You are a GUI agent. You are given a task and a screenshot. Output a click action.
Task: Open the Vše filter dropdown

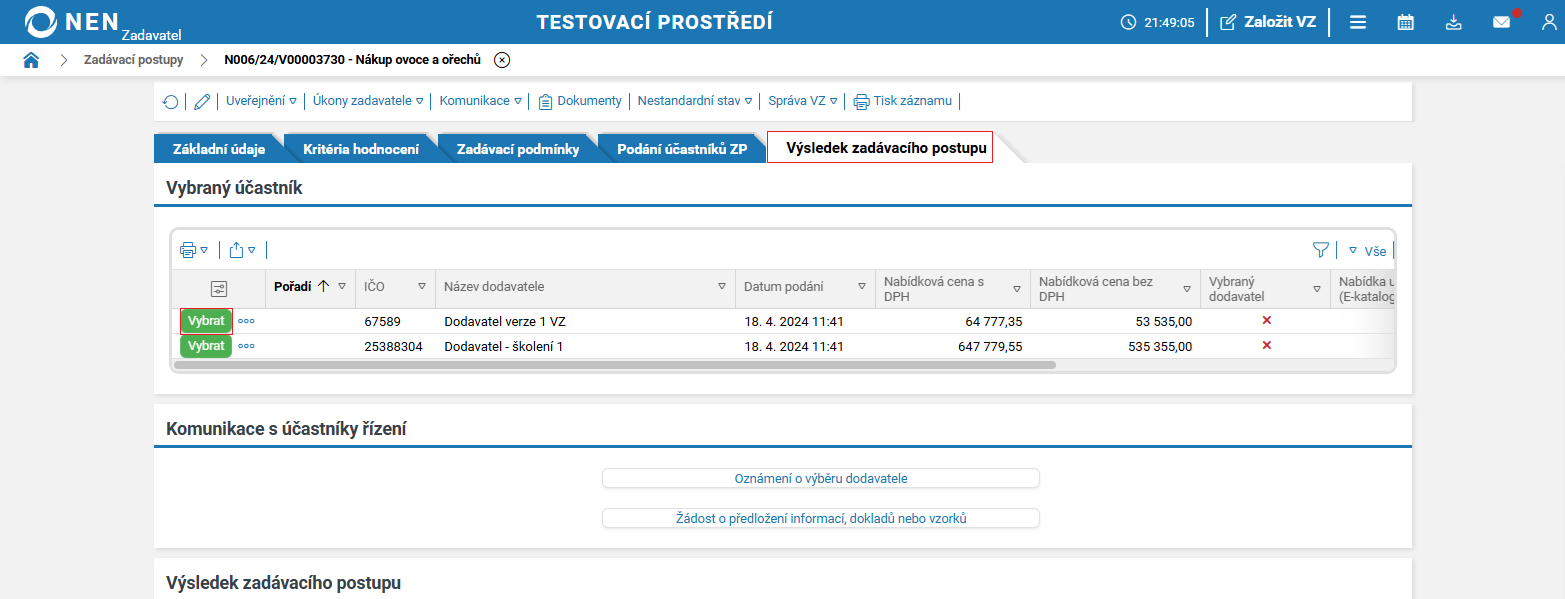1367,251
